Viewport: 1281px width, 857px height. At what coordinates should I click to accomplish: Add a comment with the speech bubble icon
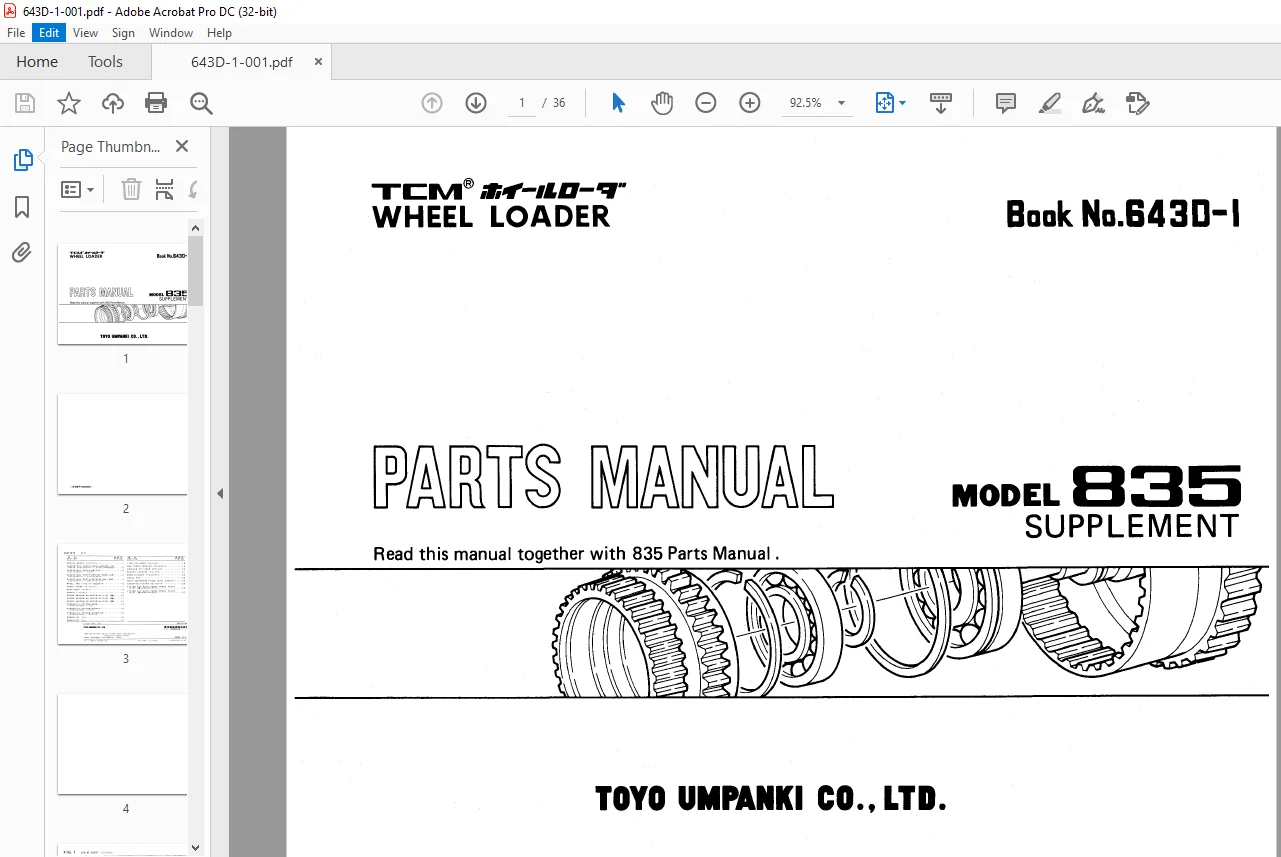(x=1006, y=103)
